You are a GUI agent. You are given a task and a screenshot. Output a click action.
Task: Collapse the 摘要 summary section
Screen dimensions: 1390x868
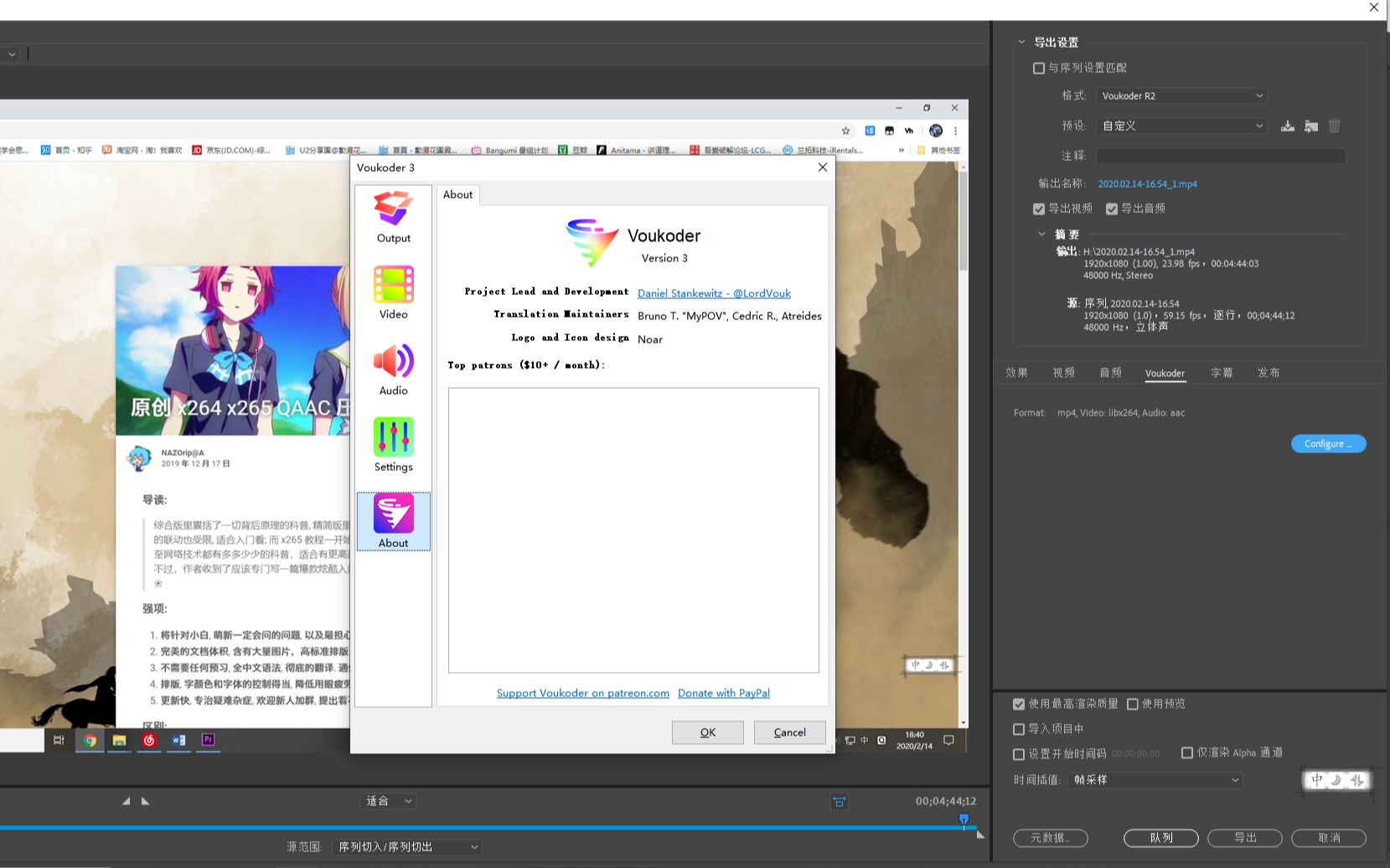point(1041,235)
